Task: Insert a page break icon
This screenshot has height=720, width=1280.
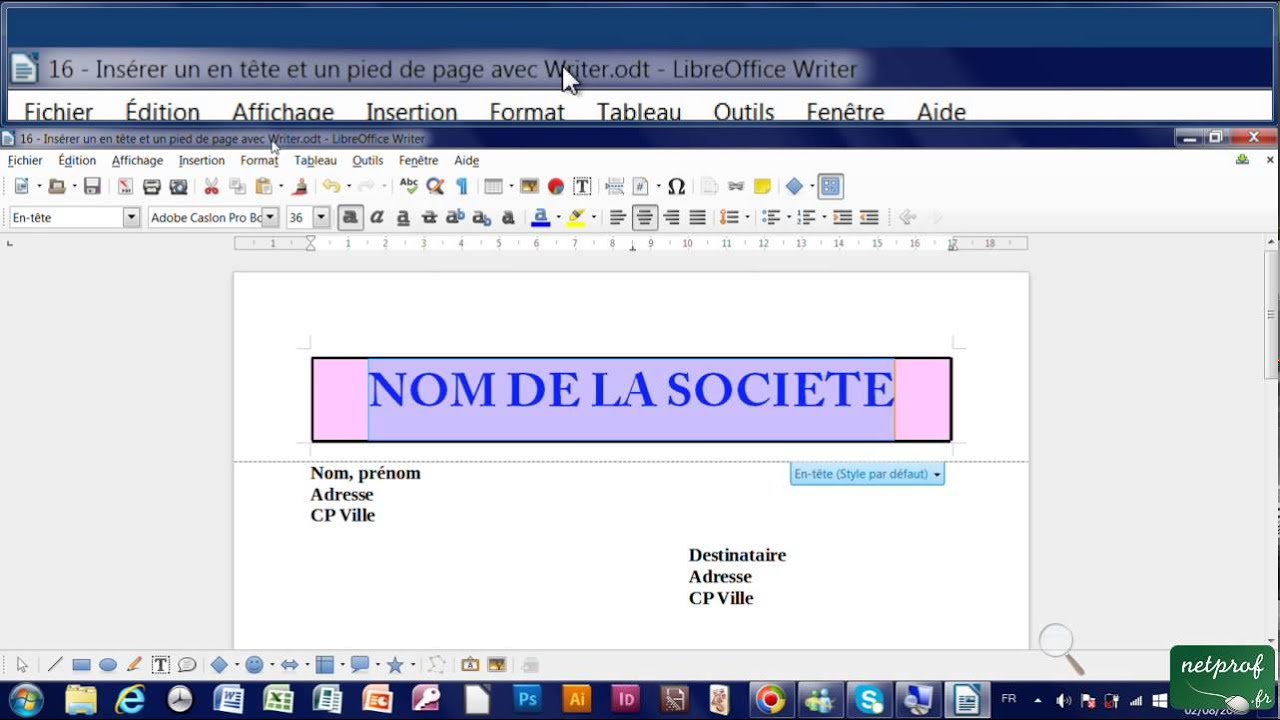Action: point(615,186)
